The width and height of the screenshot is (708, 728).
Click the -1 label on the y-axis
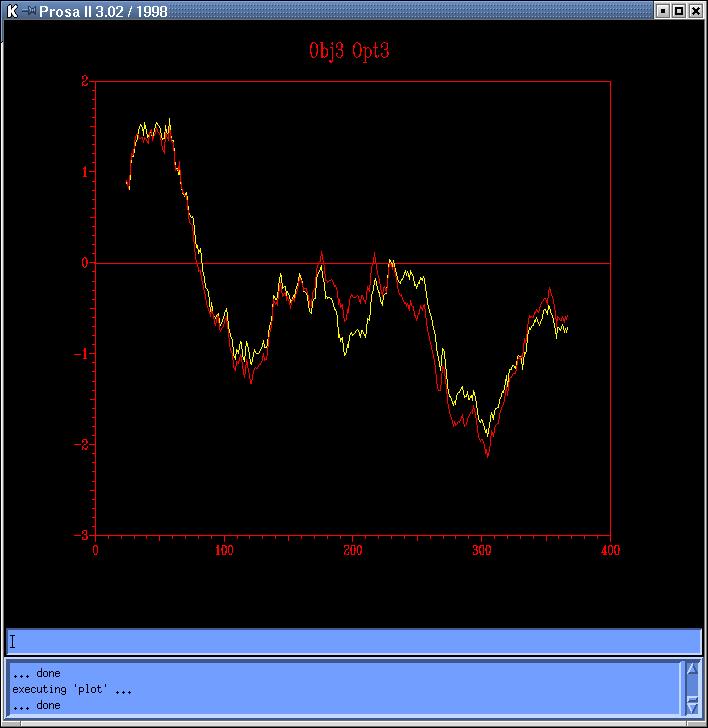click(x=82, y=354)
